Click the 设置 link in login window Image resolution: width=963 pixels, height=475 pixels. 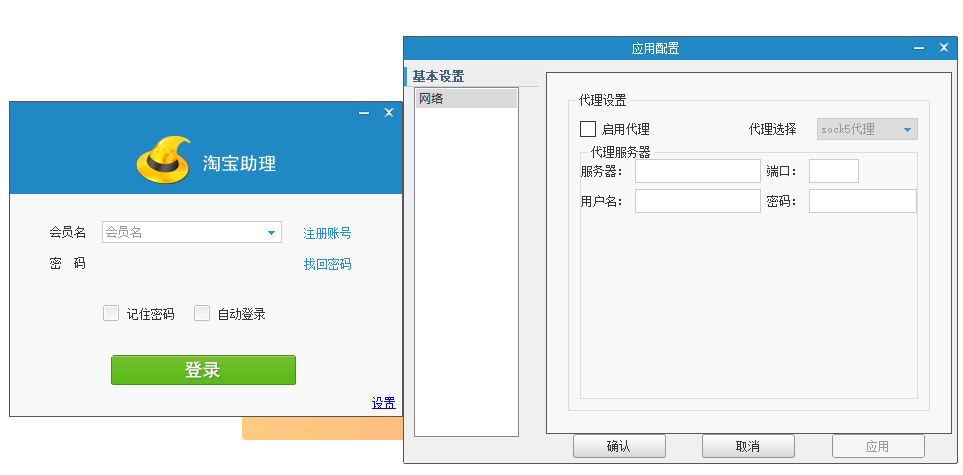(x=384, y=403)
